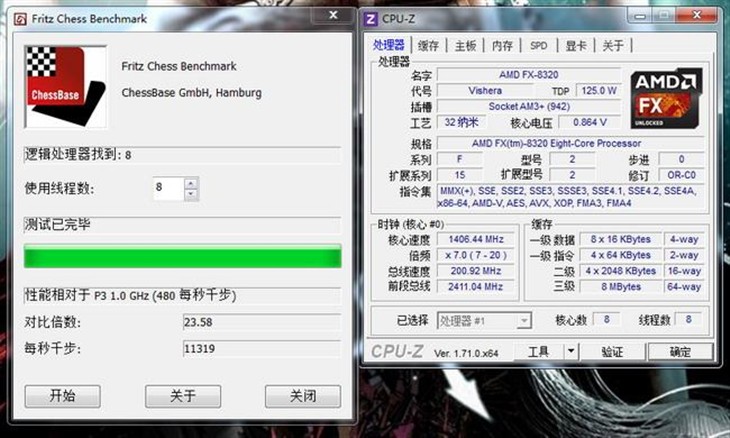Click the code name Vishera
The image size is (730, 438).
[x=485, y=91]
